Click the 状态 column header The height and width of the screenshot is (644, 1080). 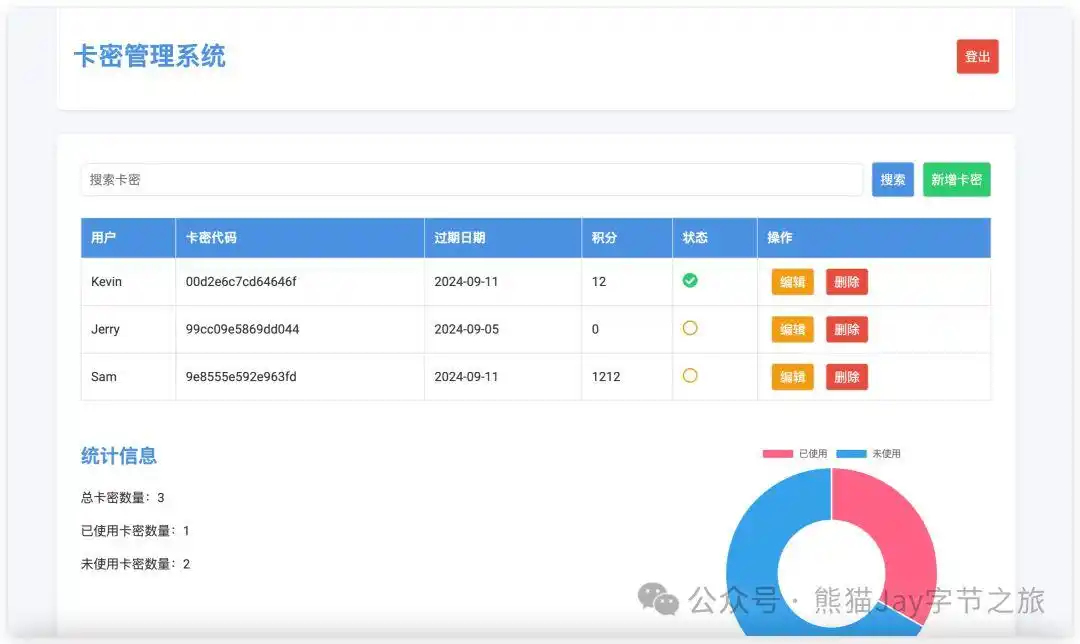(697, 237)
